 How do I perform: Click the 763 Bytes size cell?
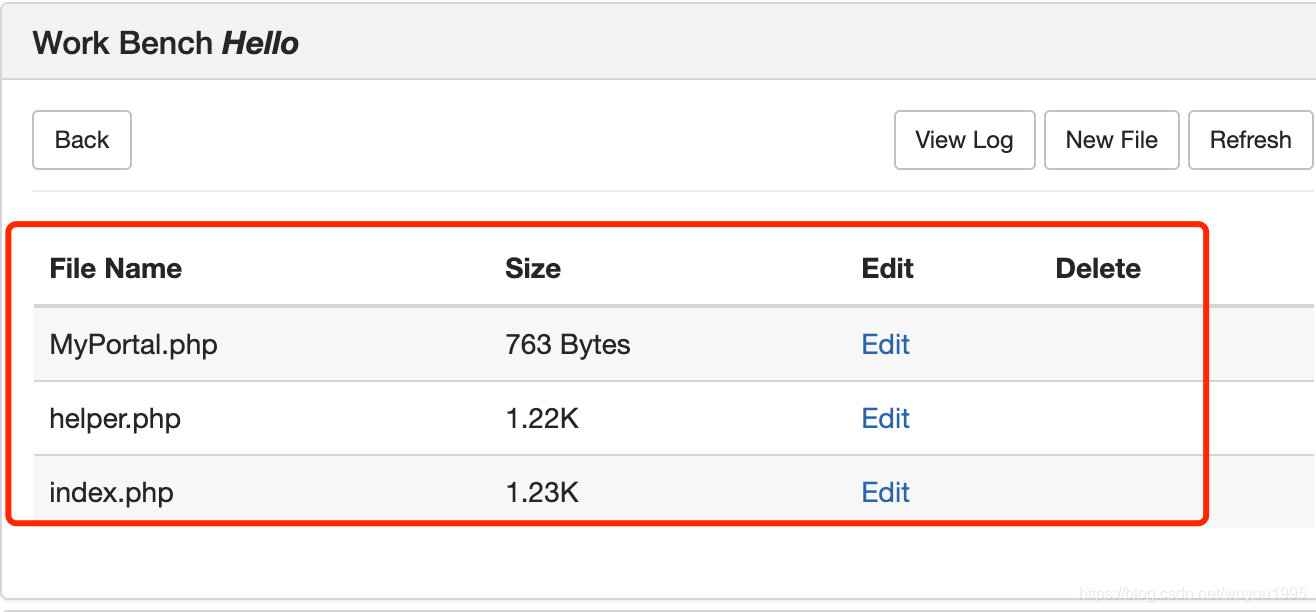coord(568,345)
